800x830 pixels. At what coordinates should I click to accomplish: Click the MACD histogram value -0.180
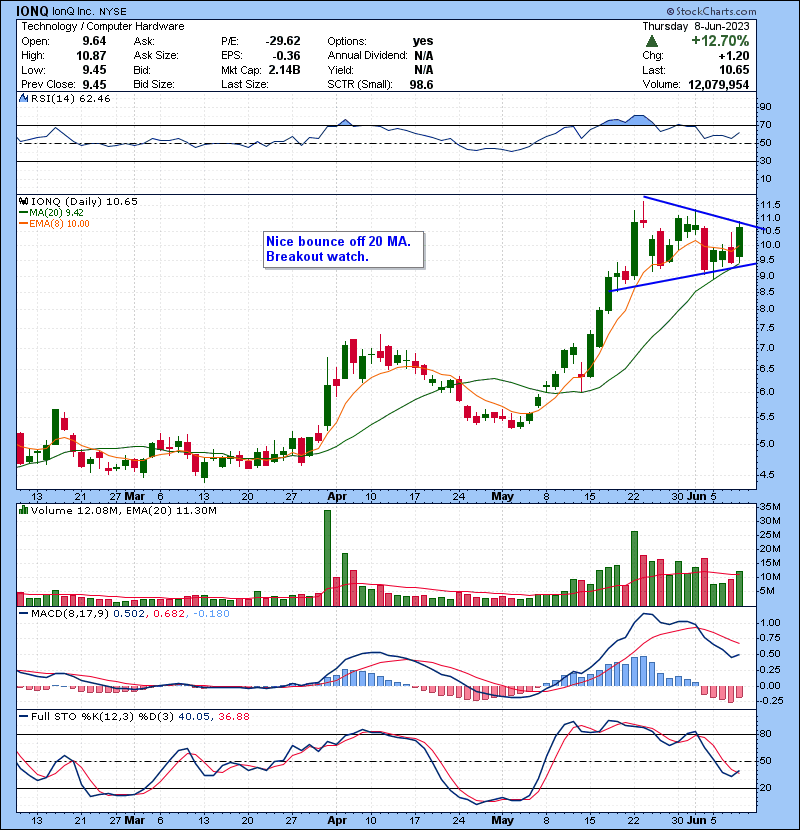[x=211, y=614]
